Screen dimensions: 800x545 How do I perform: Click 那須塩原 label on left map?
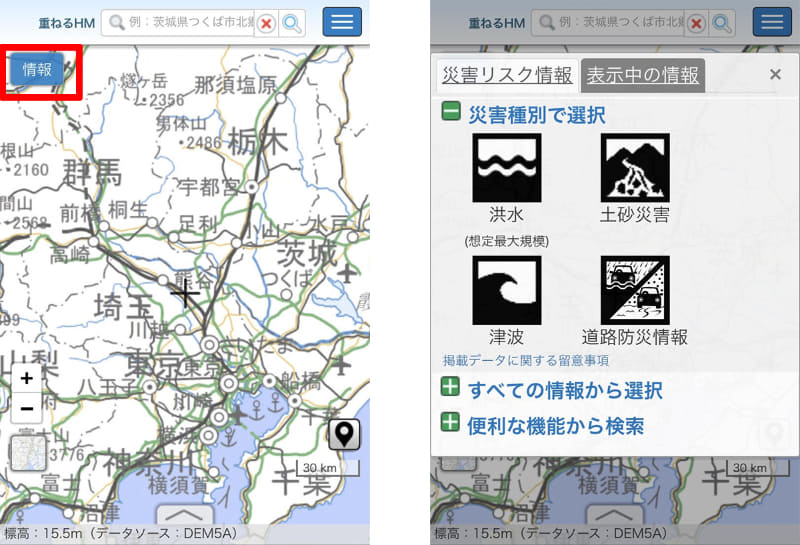(235, 85)
